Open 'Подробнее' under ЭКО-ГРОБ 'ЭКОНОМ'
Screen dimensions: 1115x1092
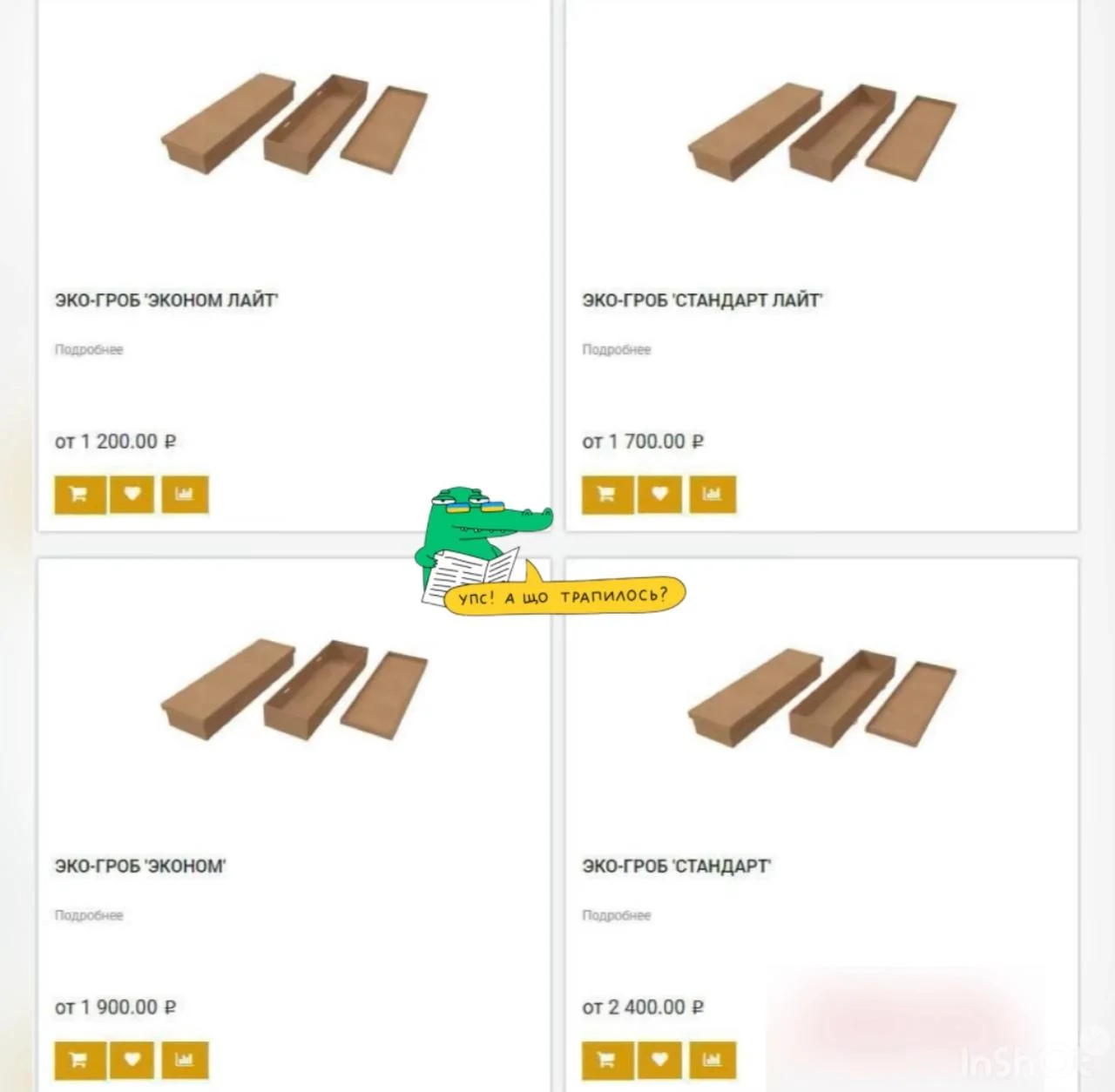(x=89, y=915)
